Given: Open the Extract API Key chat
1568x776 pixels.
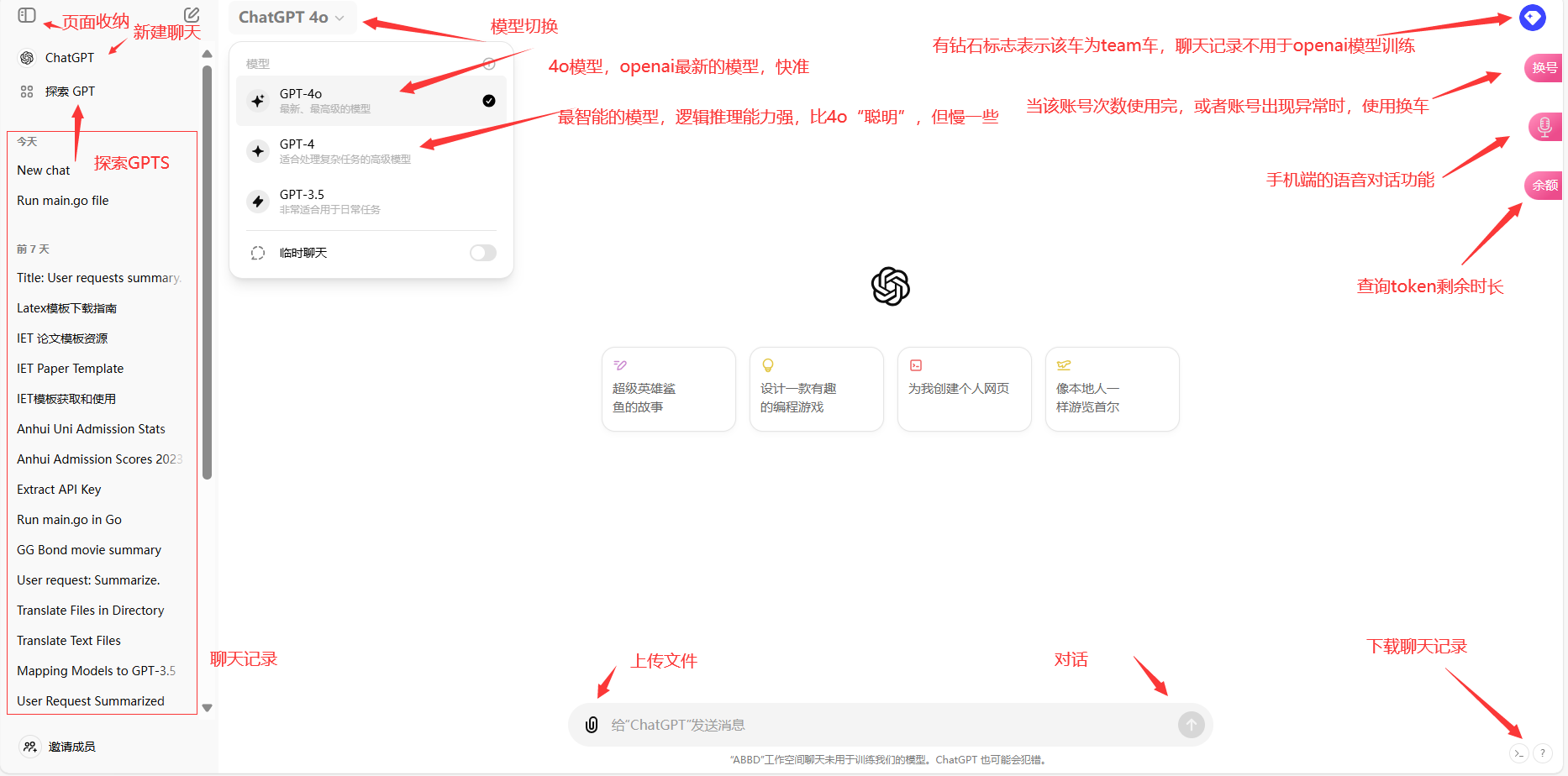Looking at the screenshot, I should (59, 490).
